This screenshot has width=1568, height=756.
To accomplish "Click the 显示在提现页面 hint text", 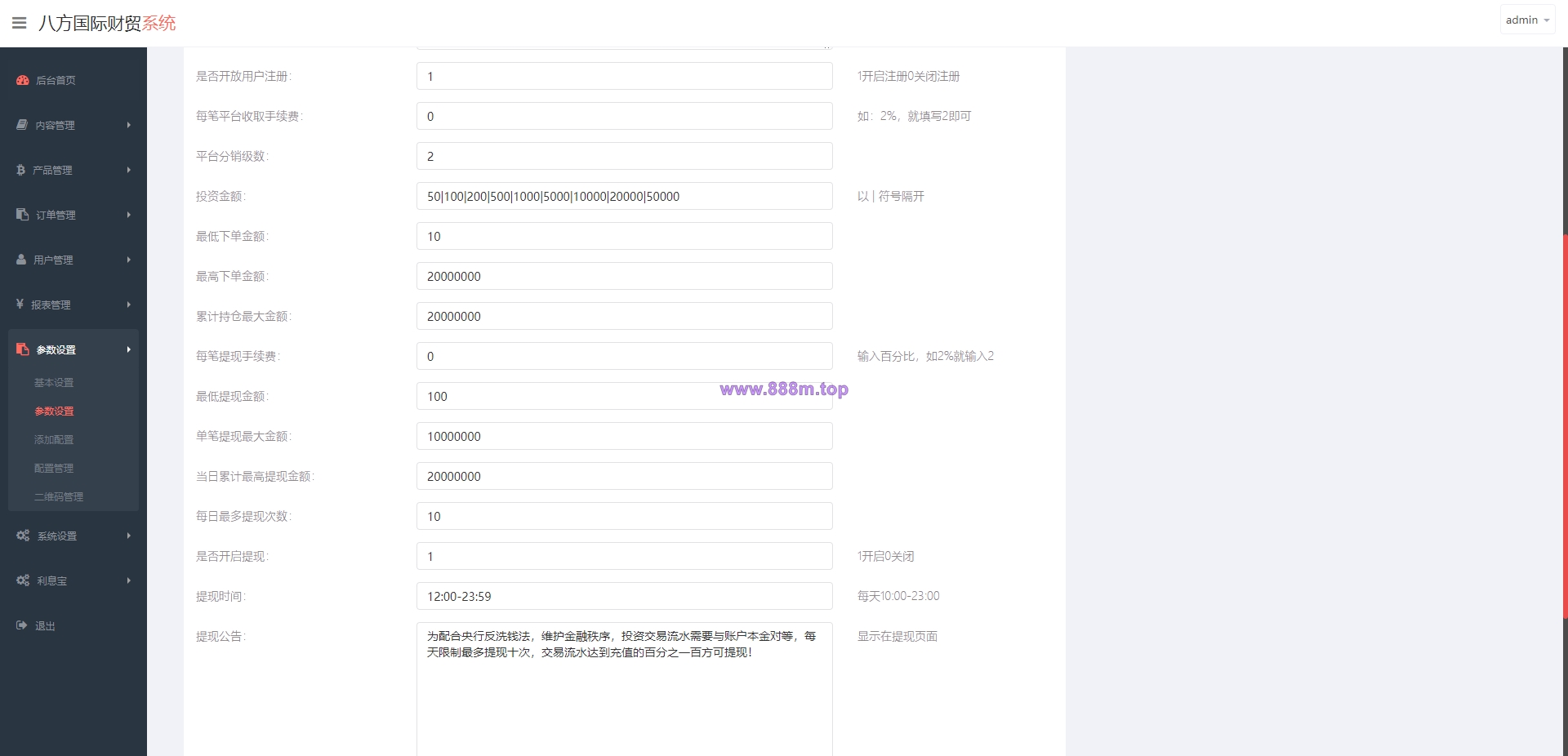I will coord(898,636).
